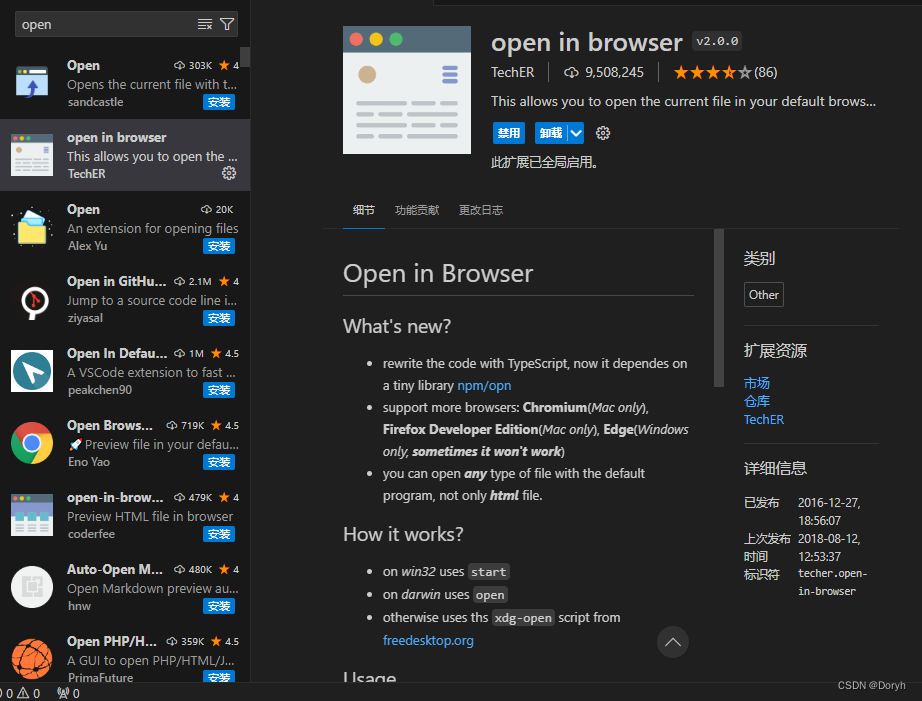922x701 pixels.
Task: Click the Open in GitHub extension icon
Action: [34, 301]
